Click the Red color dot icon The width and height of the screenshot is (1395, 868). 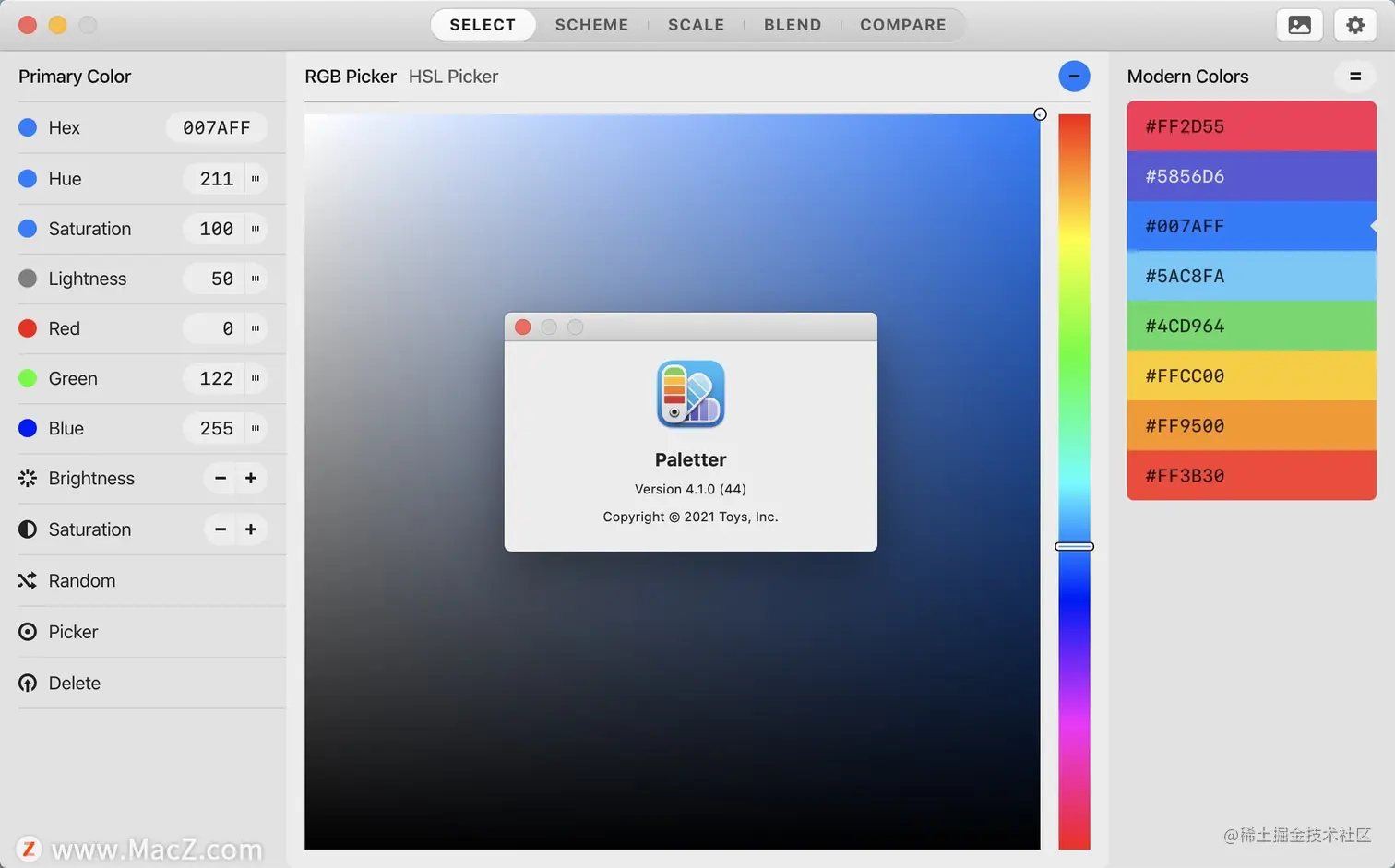28,328
